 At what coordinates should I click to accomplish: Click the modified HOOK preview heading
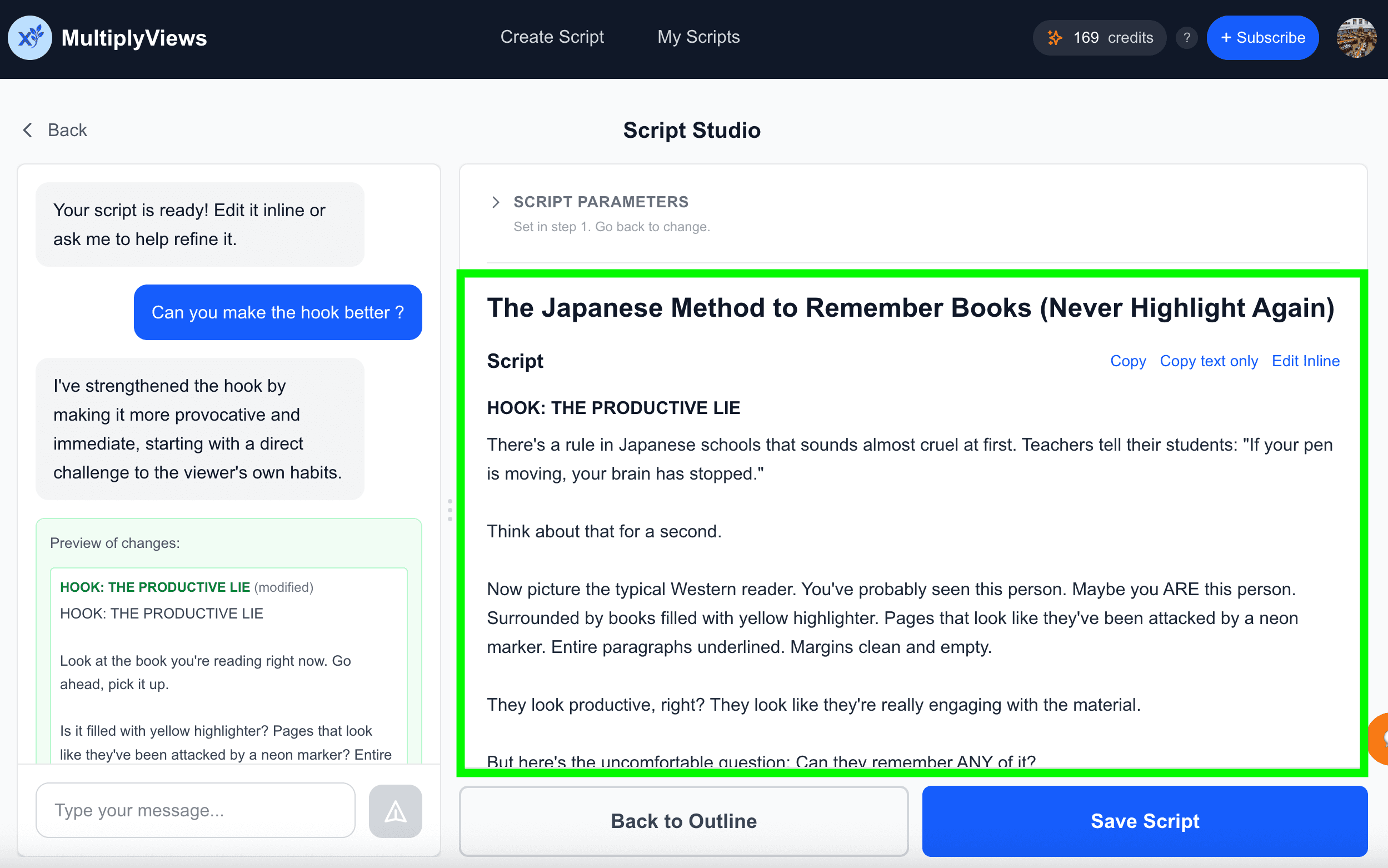tap(155, 587)
